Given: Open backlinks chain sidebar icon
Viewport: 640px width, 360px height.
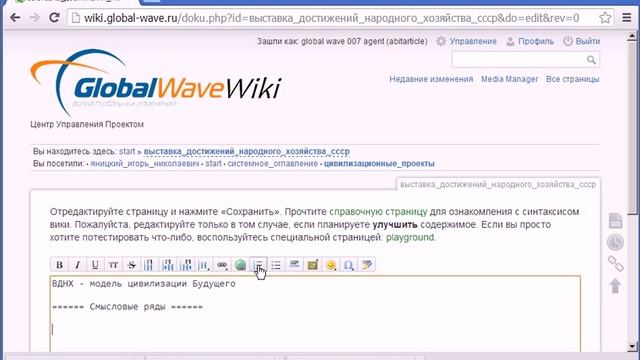Looking at the screenshot, I should coord(615,264).
